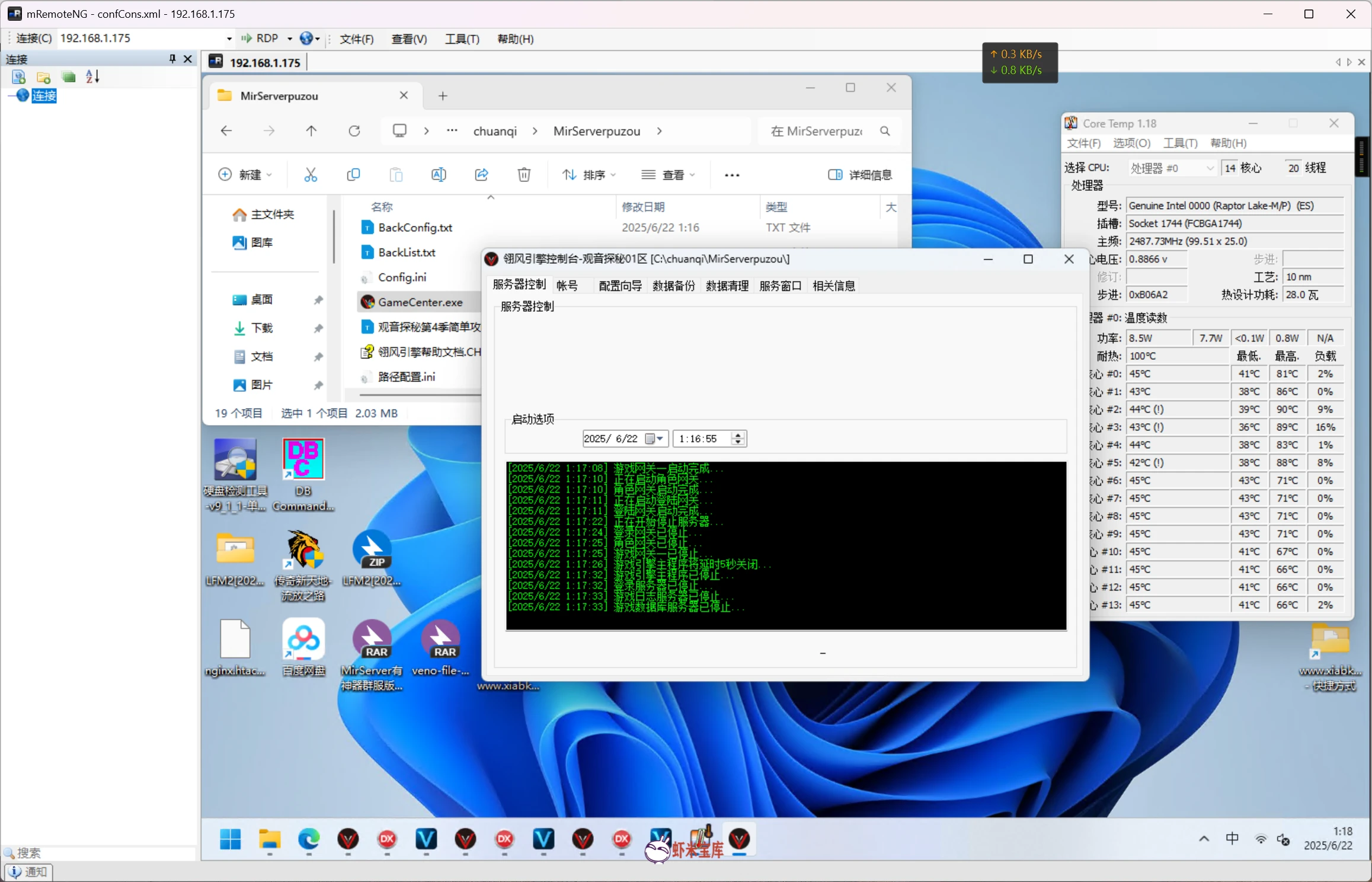
Task: Click the rename icon in Explorer toolbar
Action: tap(439, 175)
